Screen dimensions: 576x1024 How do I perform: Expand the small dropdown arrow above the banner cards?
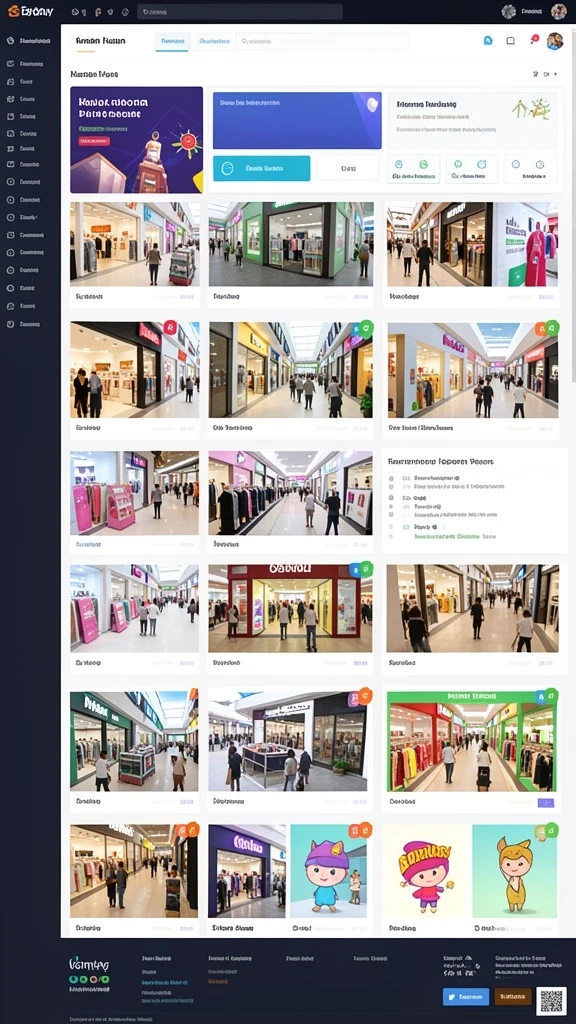click(x=556, y=74)
